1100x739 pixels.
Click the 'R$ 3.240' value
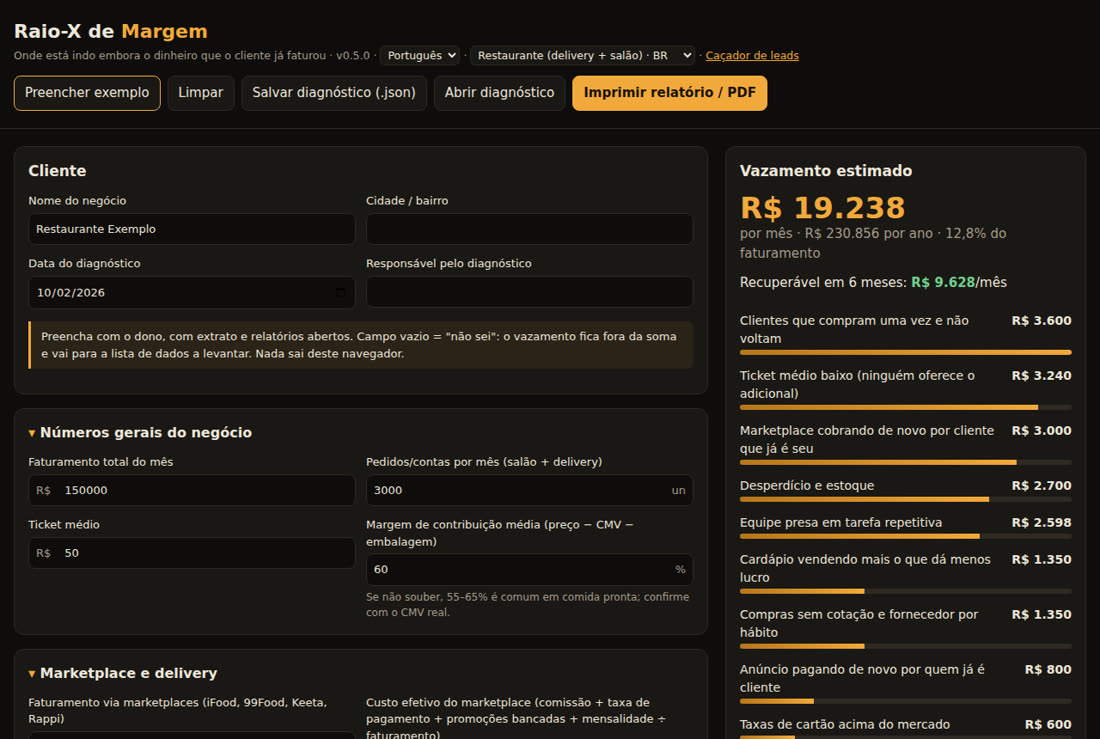pyautogui.click(x=1041, y=375)
